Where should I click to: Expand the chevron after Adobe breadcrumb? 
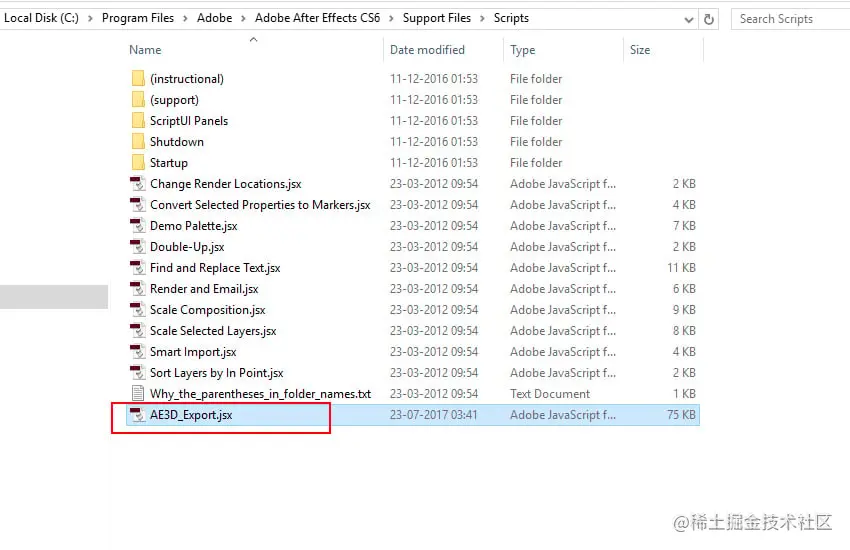[x=243, y=18]
